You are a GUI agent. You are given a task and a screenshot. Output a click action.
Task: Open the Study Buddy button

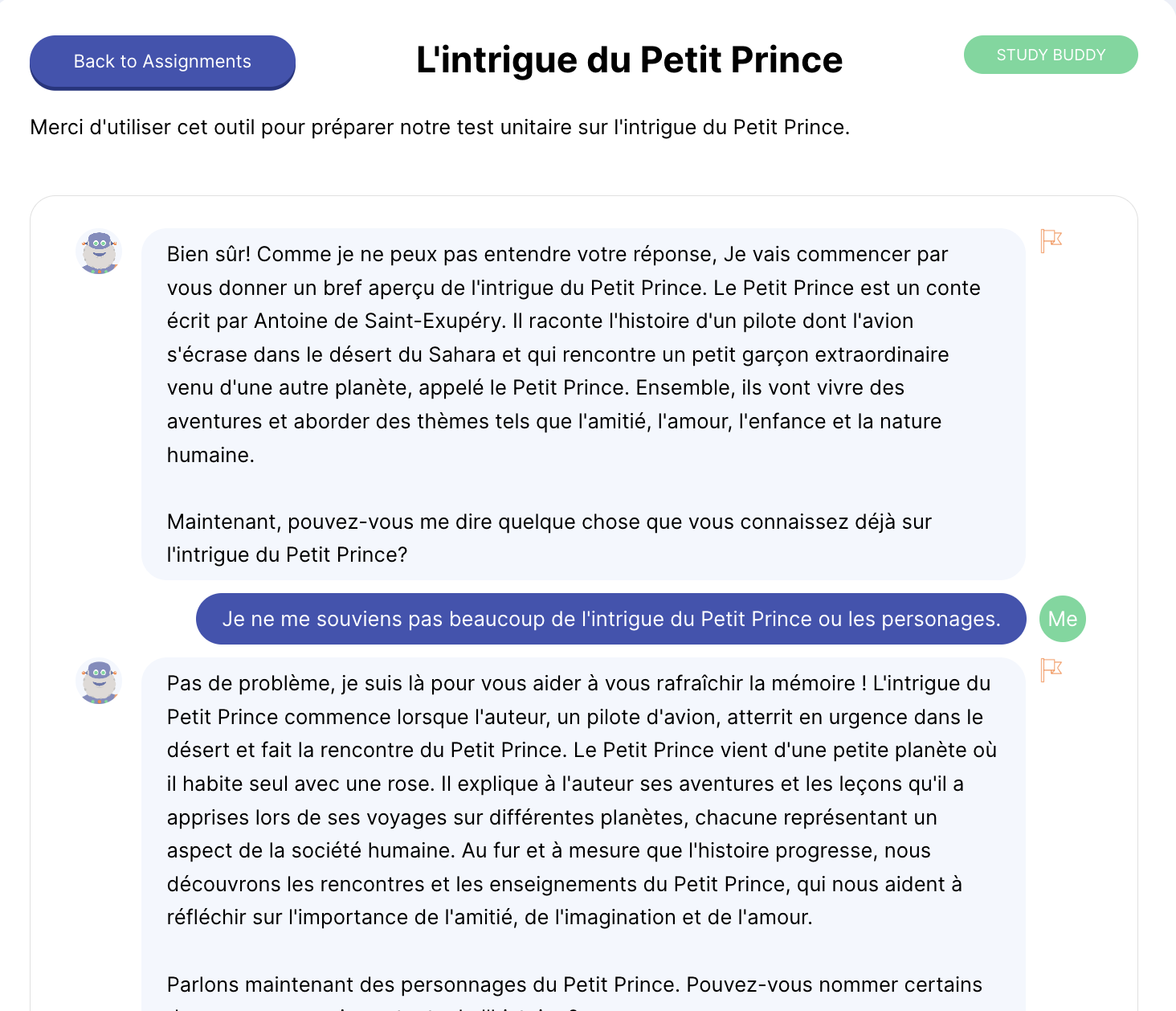click(1051, 55)
